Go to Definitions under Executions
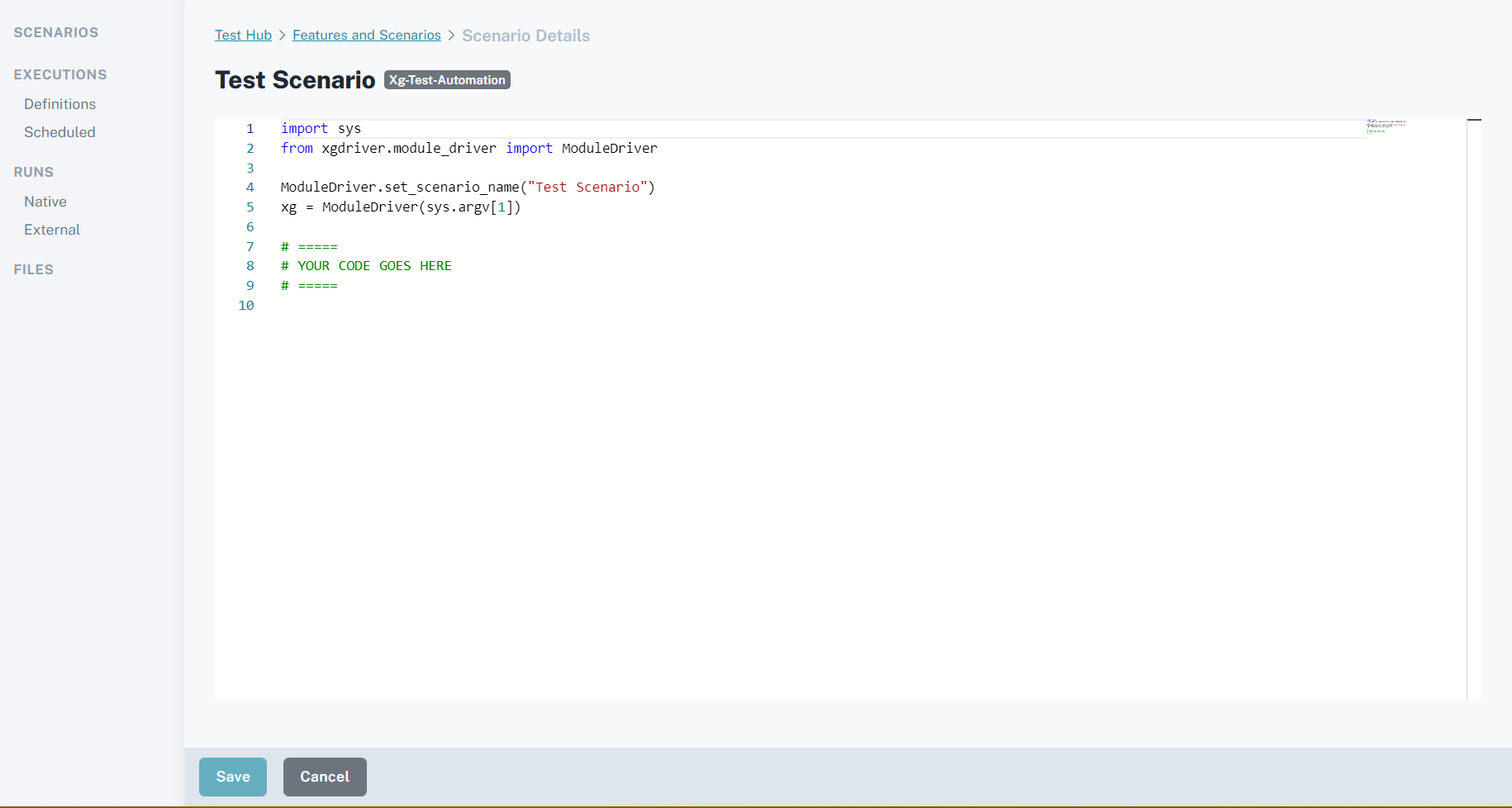This screenshot has width=1512, height=808. click(59, 104)
